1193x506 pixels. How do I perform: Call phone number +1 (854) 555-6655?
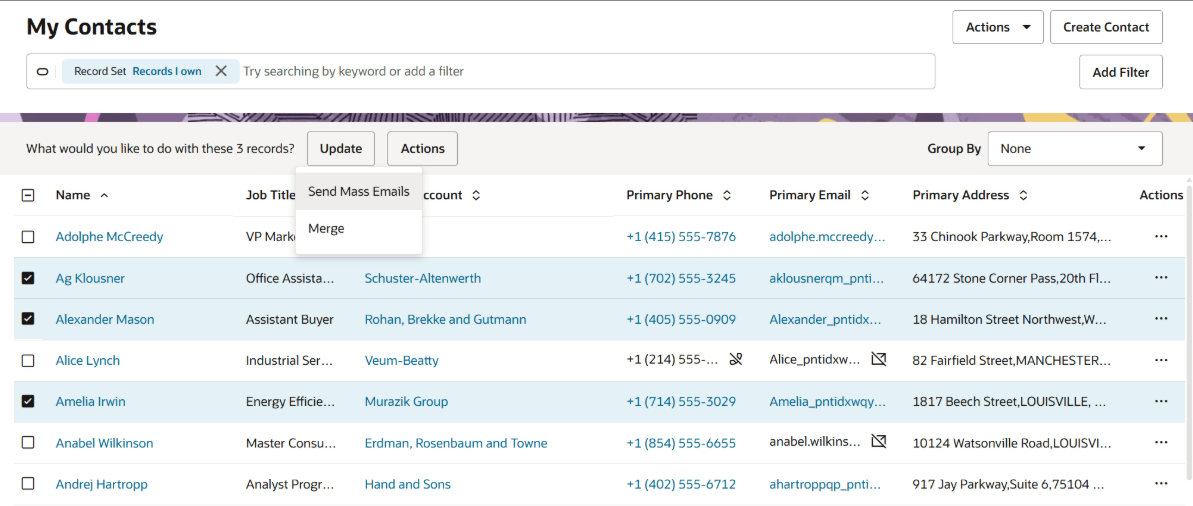click(681, 442)
